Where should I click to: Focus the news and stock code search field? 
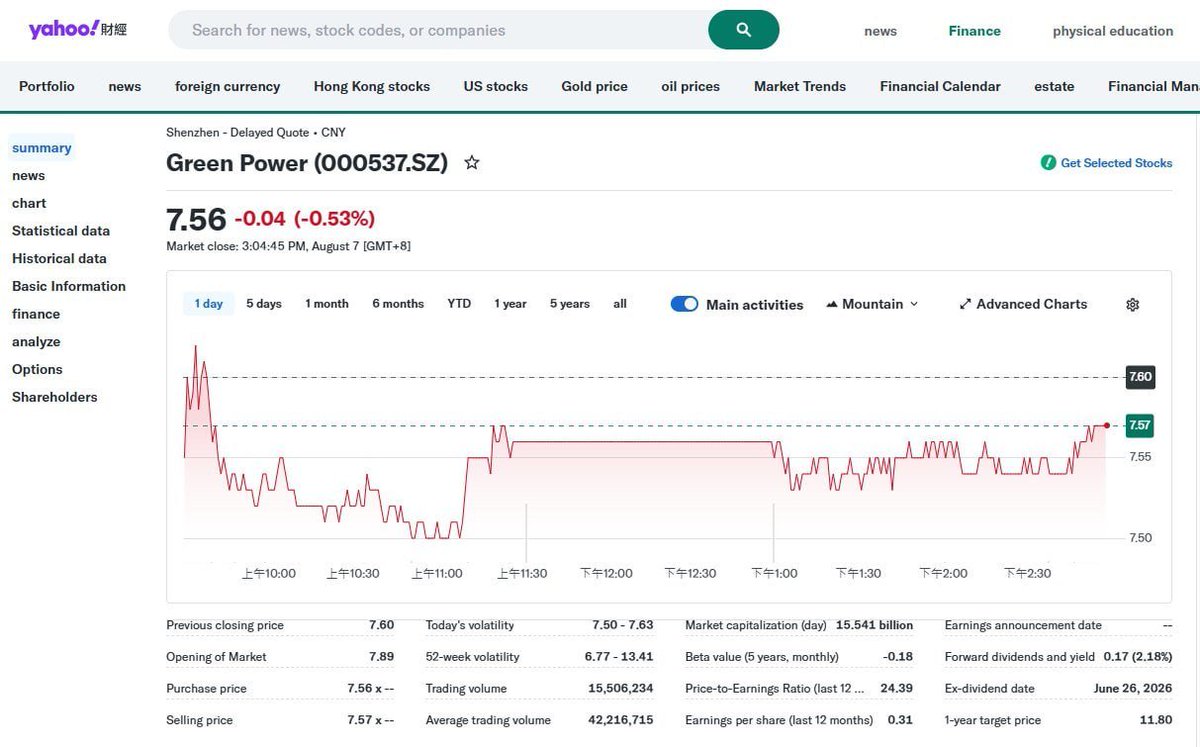coord(440,30)
